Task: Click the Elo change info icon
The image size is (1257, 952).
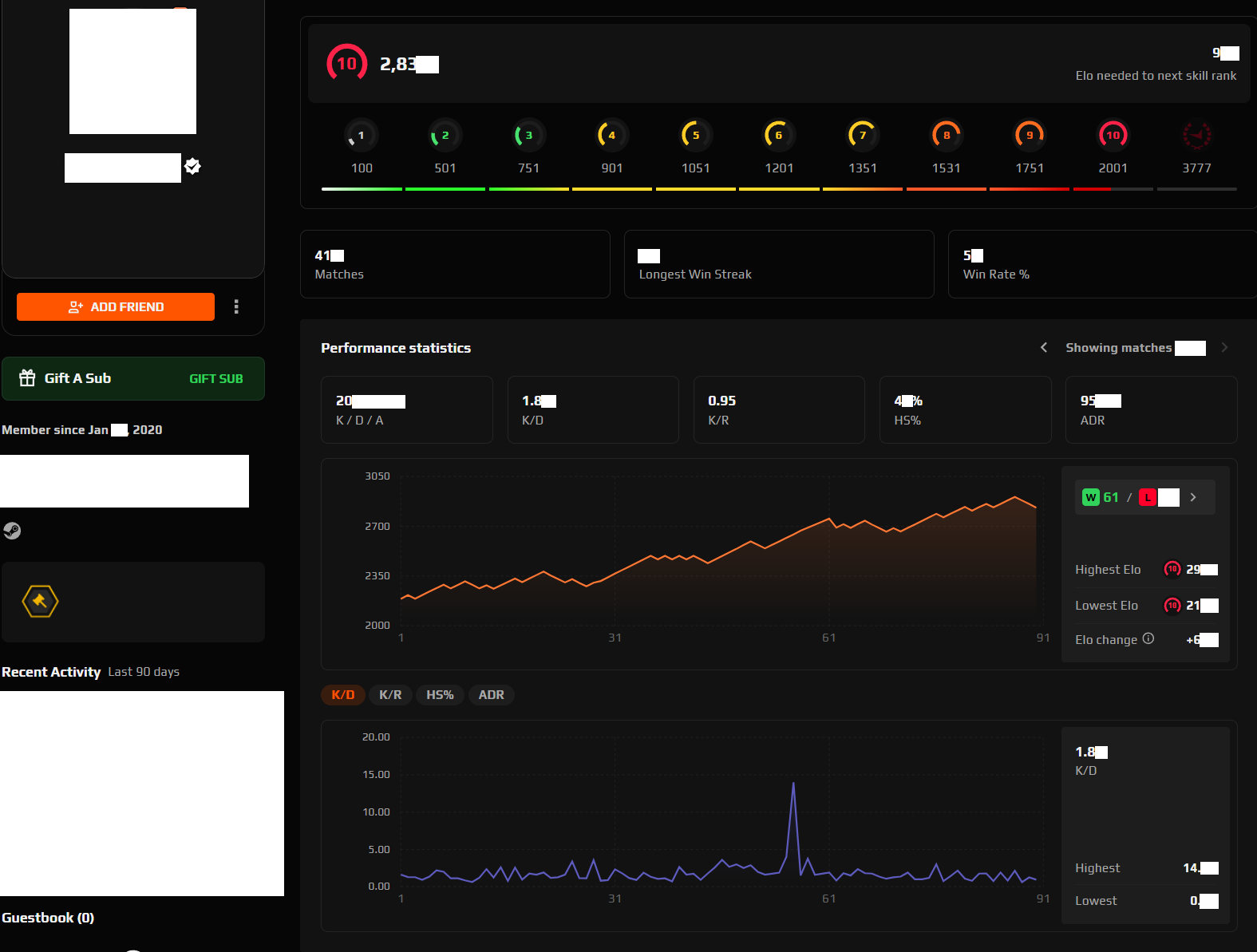Action: pos(1148,638)
